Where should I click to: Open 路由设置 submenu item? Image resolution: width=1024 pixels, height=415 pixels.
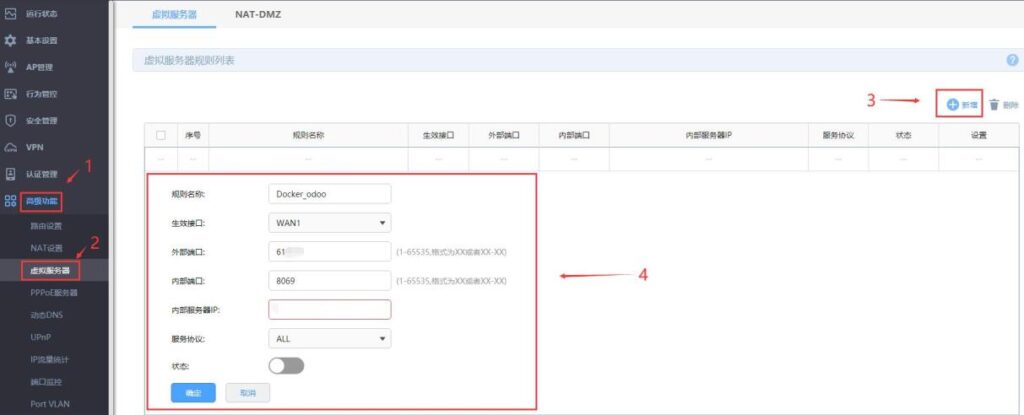point(46,226)
